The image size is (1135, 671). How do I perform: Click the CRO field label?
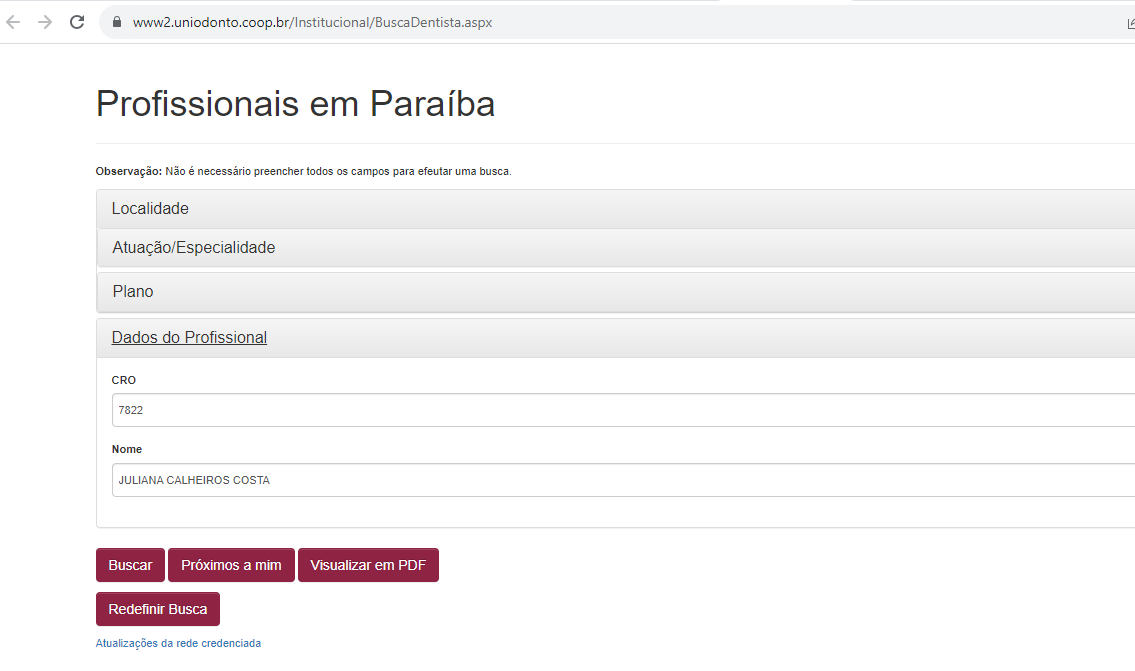tap(124, 380)
